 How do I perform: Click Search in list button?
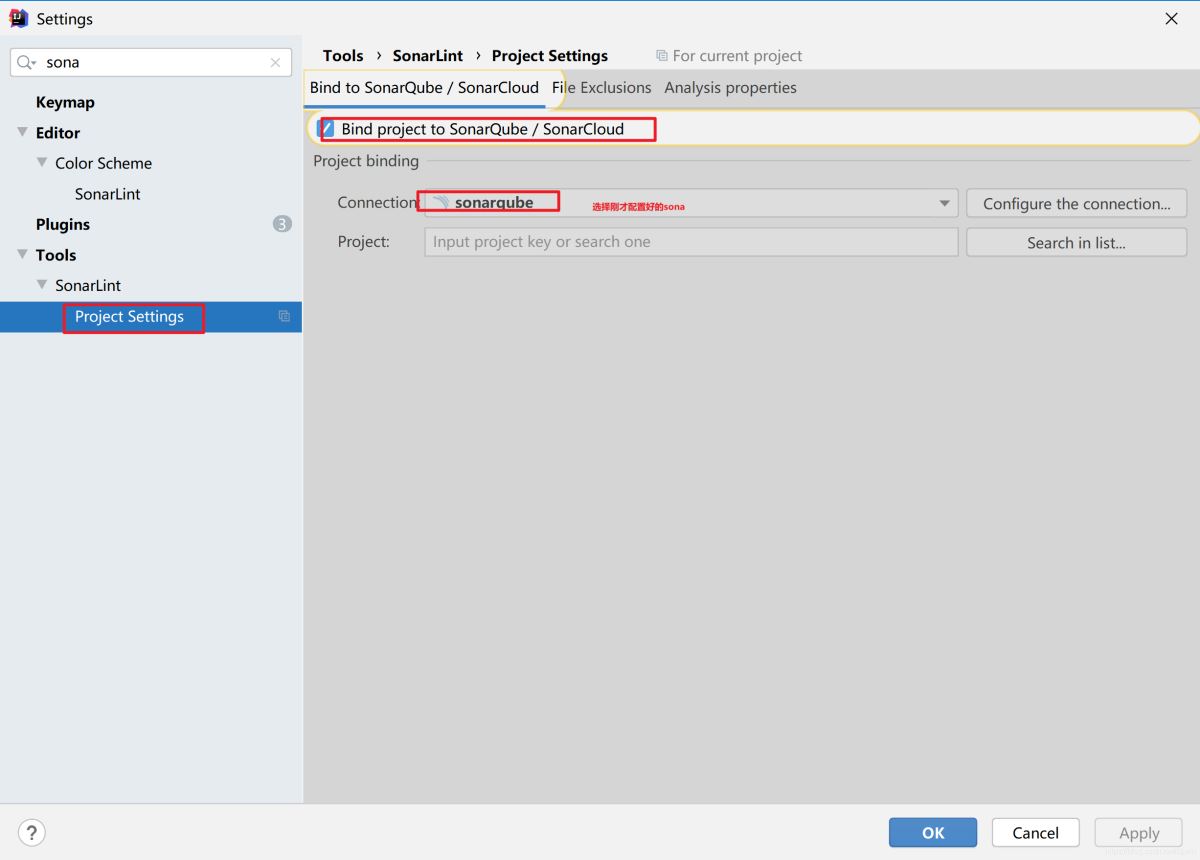(1076, 242)
